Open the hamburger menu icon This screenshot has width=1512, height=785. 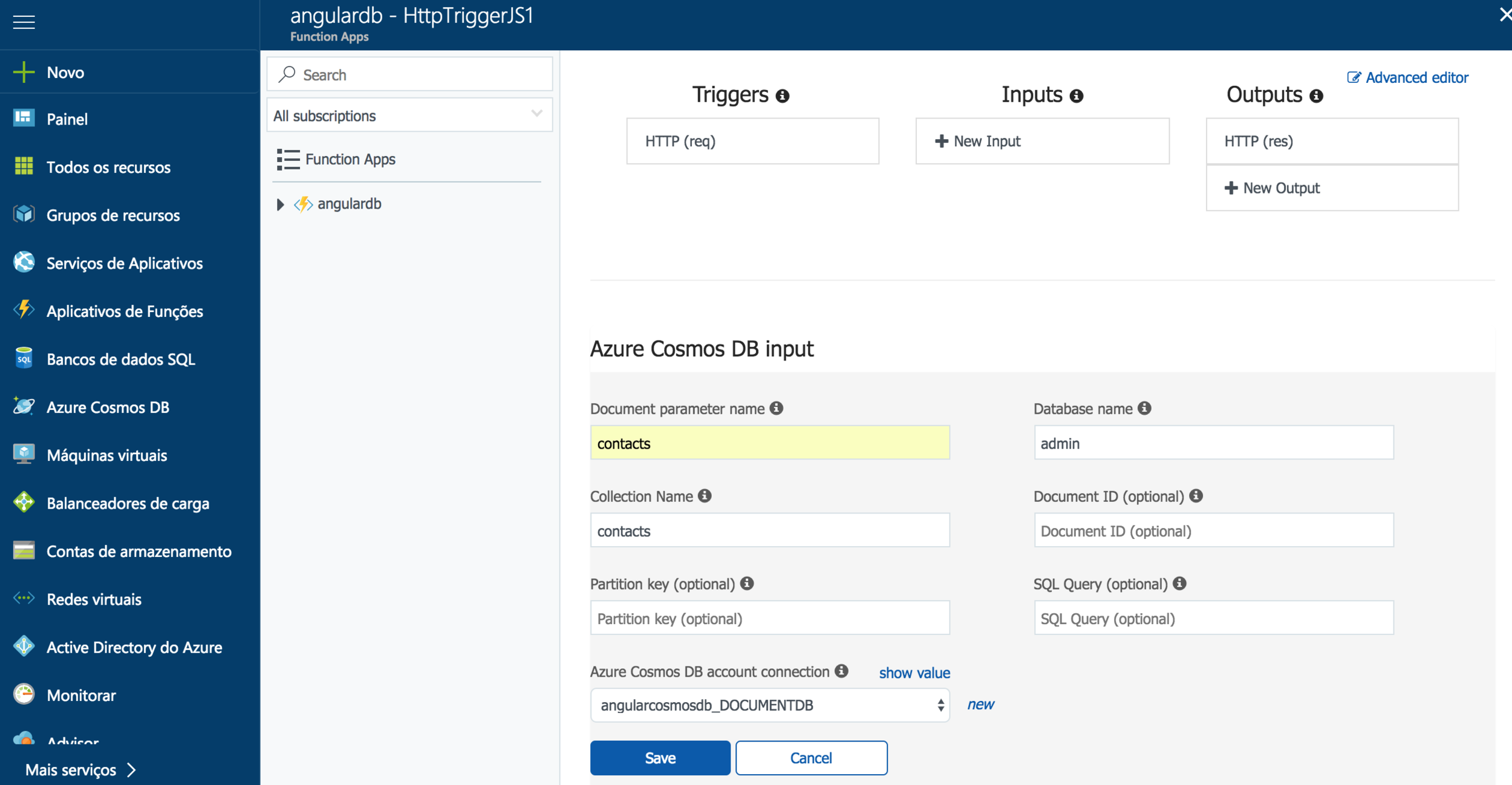(x=24, y=22)
